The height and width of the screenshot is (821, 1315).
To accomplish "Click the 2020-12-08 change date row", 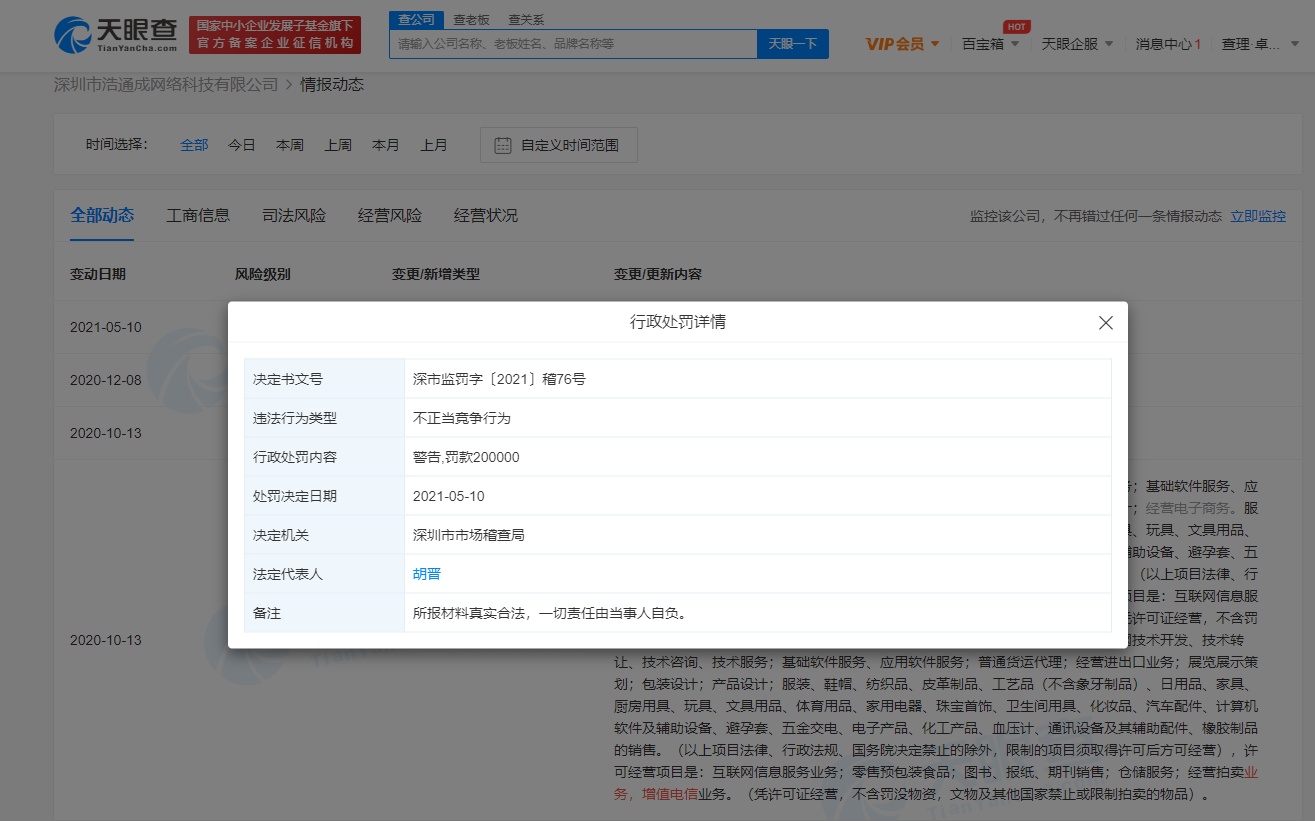I will click(106, 380).
